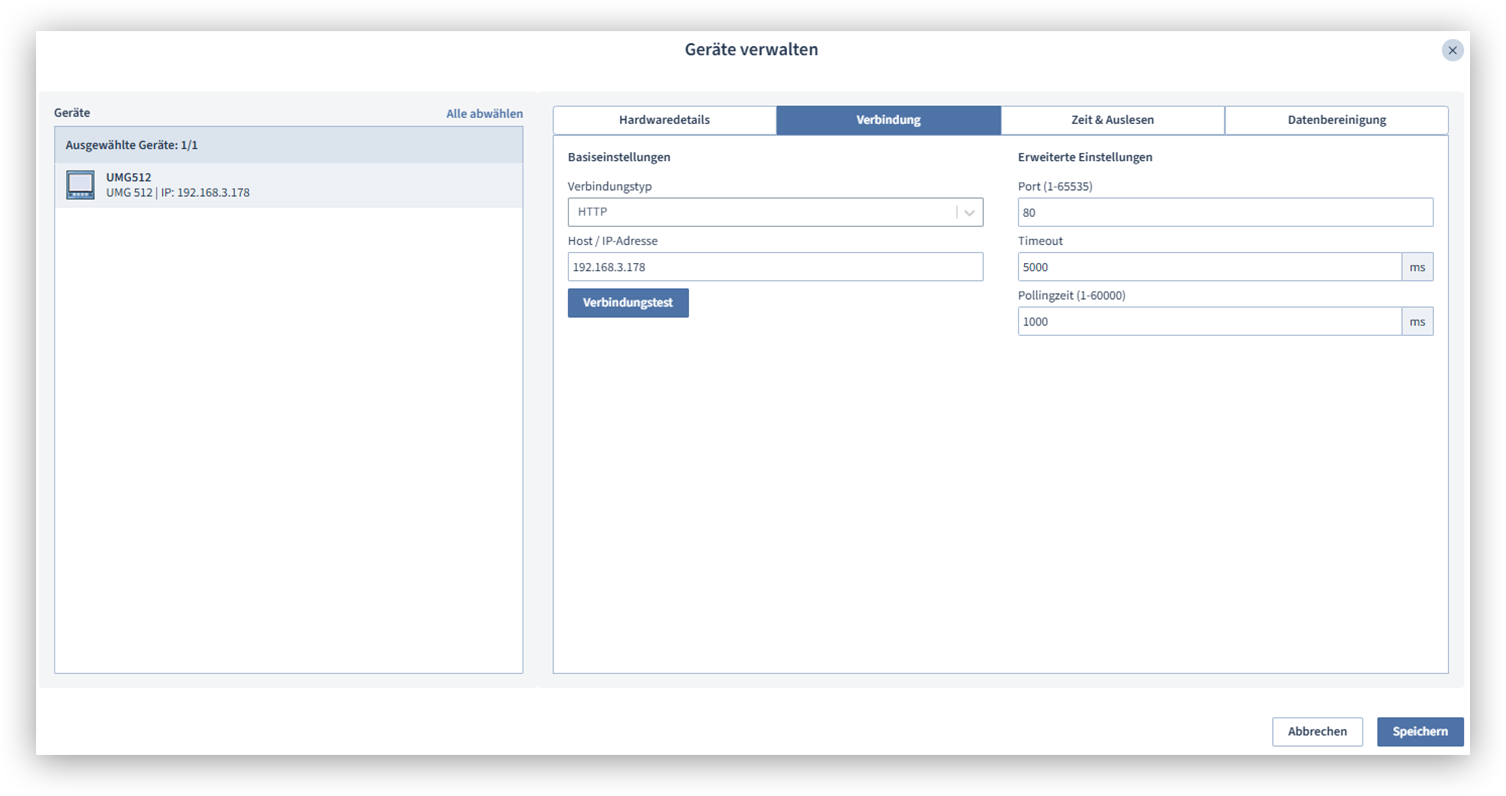1506x796 pixels.
Task: Open the Zeit & Auslesen tab
Action: pos(1112,119)
